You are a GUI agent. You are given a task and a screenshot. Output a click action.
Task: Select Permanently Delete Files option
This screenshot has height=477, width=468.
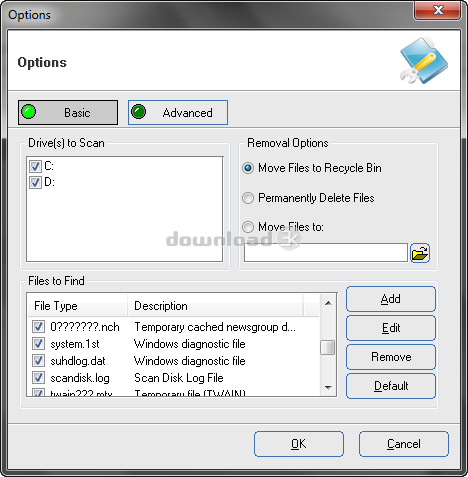248,198
